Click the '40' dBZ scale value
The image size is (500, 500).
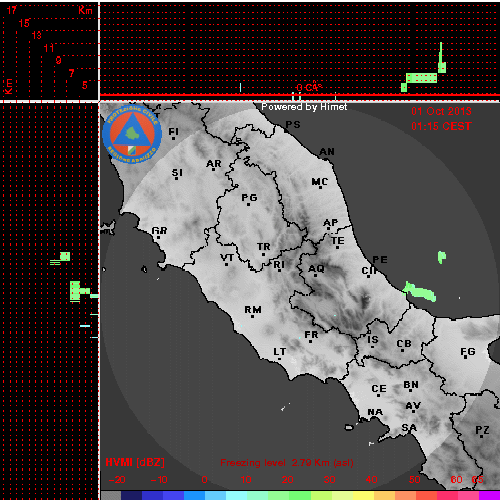371,480
